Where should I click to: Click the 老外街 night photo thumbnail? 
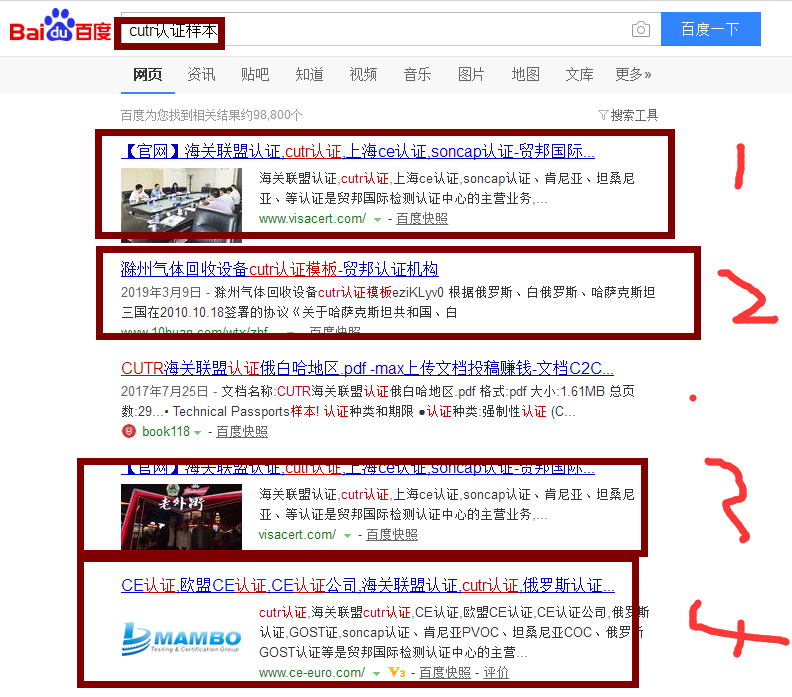pos(181,517)
